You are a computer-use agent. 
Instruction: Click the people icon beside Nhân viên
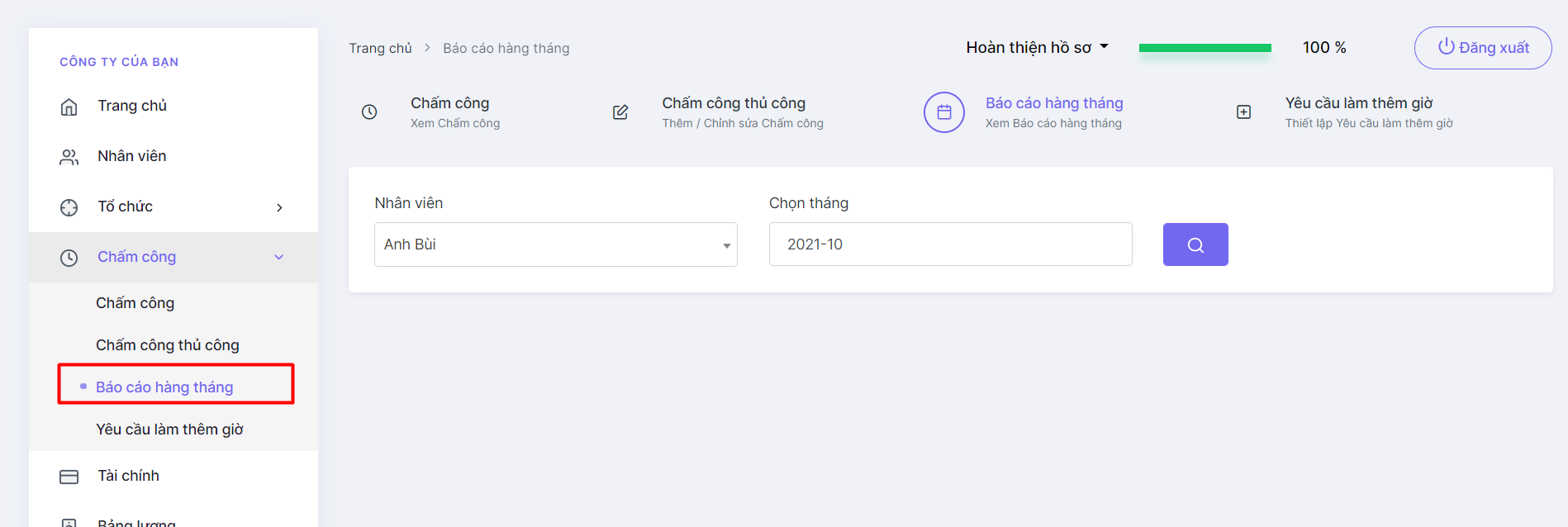click(x=69, y=157)
